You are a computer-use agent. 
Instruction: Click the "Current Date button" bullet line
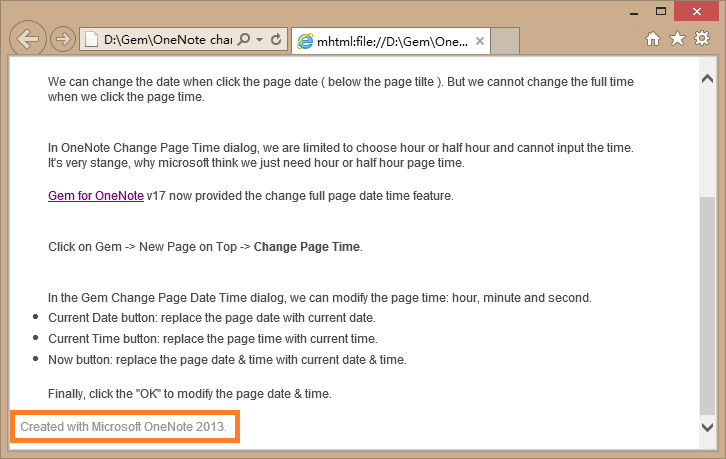pos(212,318)
